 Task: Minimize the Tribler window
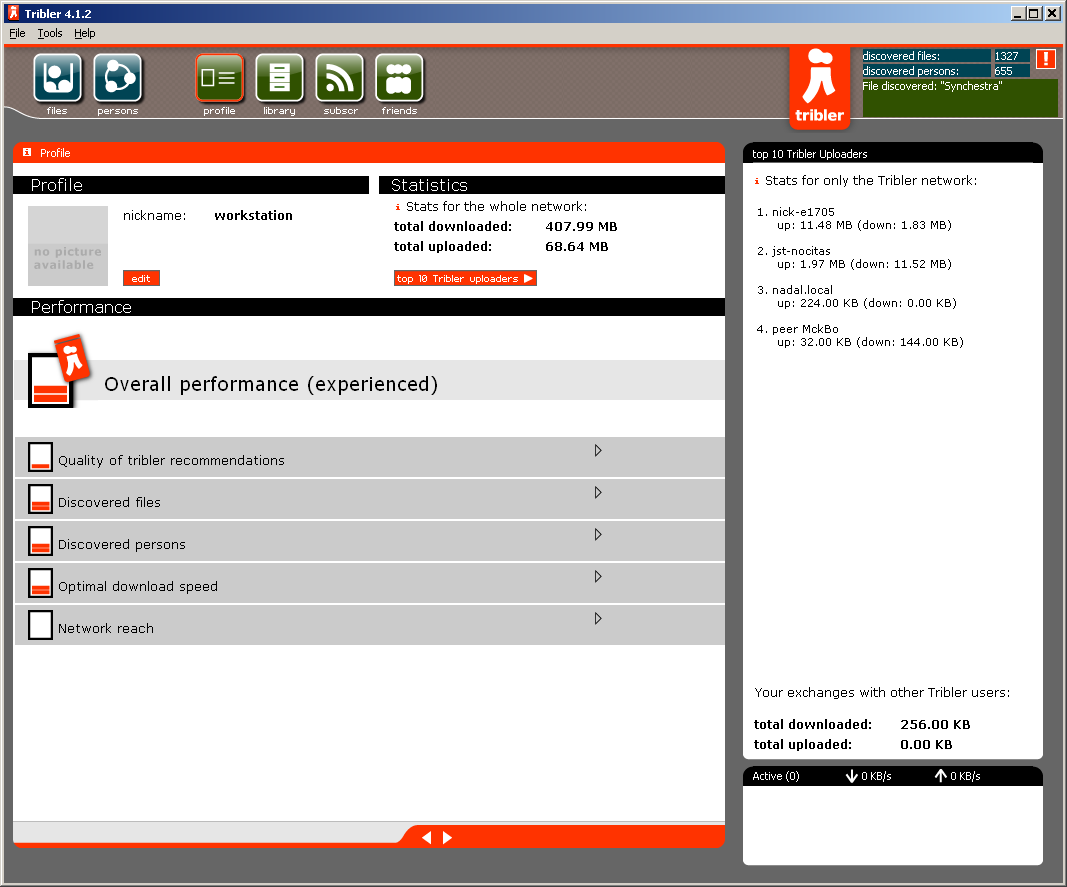tap(1018, 14)
